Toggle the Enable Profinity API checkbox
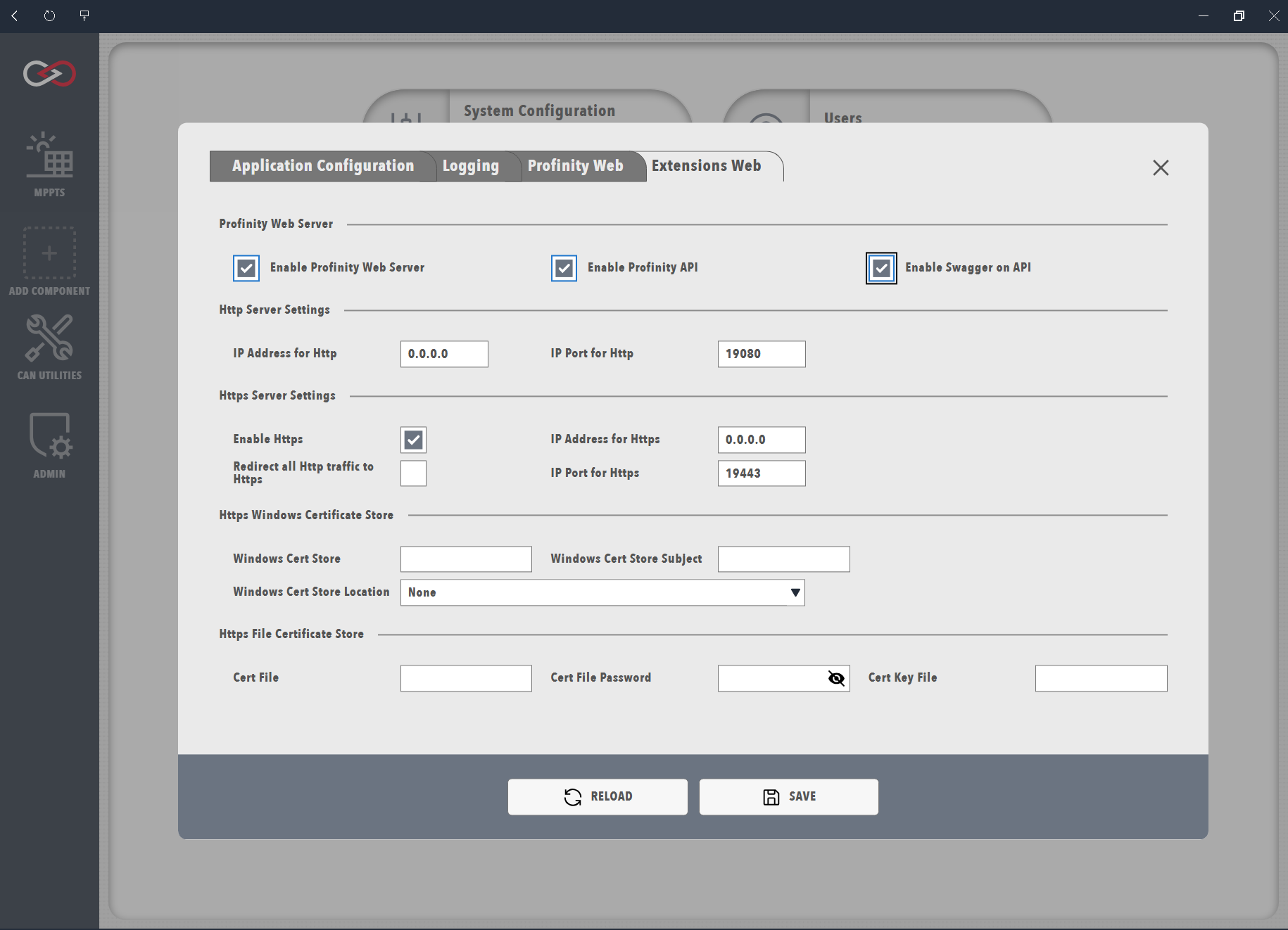Image resolution: width=1288 pixels, height=930 pixels. tap(564, 268)
